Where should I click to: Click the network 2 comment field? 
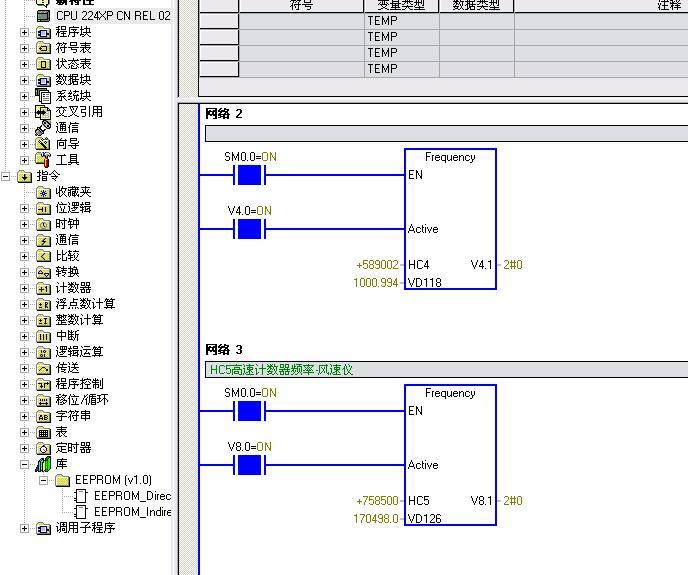[x=446, y=133]
